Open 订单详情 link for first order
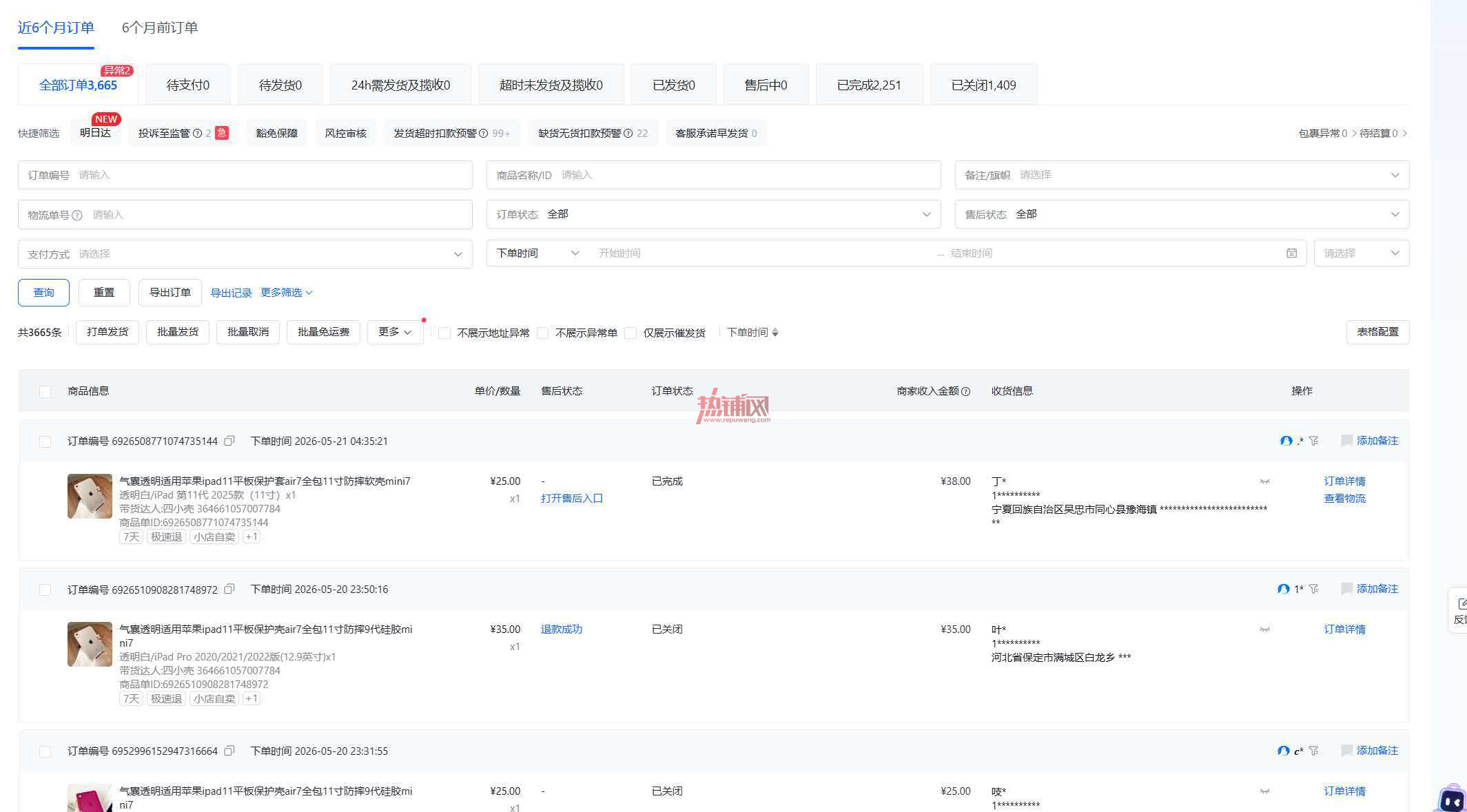The height and width of the screenshot is (812, 1467). 1344,481
